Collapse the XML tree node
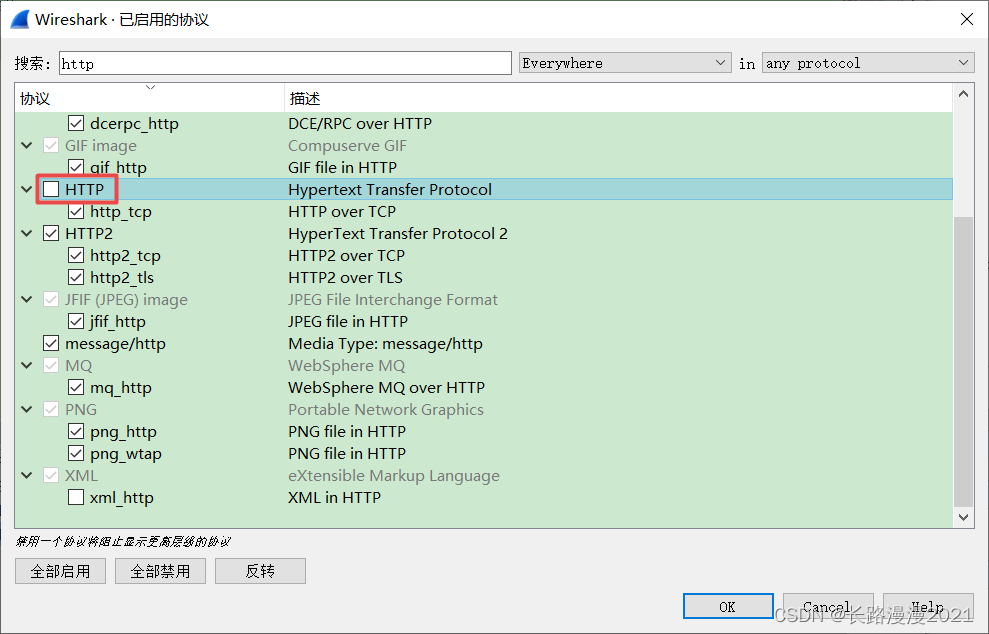 pos(26,476)
